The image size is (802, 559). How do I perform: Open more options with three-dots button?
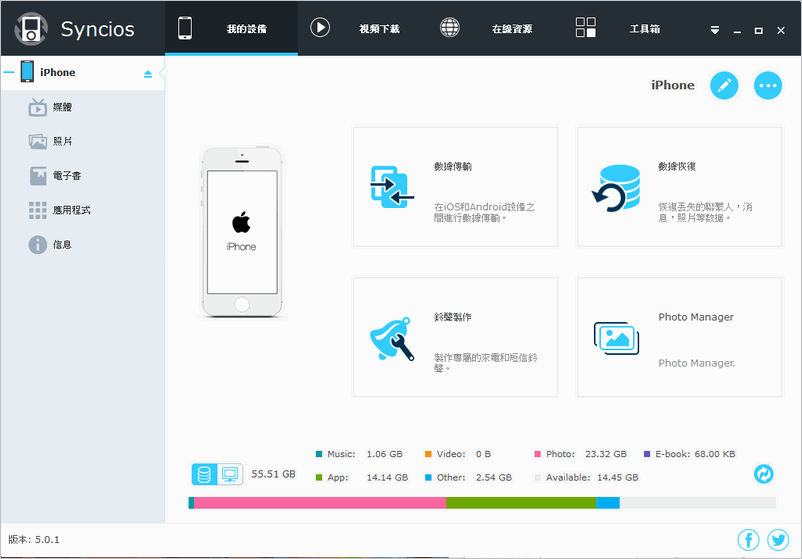768,85
